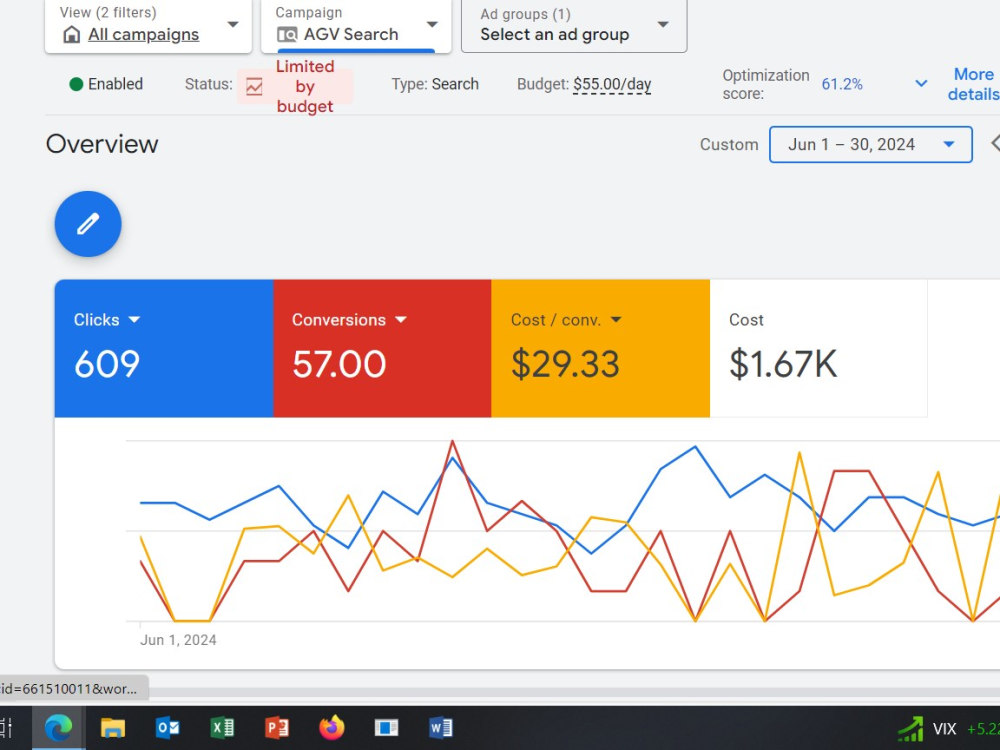Click the $1.67K cost value
This screenshot has height=750, width=1000.
(783, 364)
